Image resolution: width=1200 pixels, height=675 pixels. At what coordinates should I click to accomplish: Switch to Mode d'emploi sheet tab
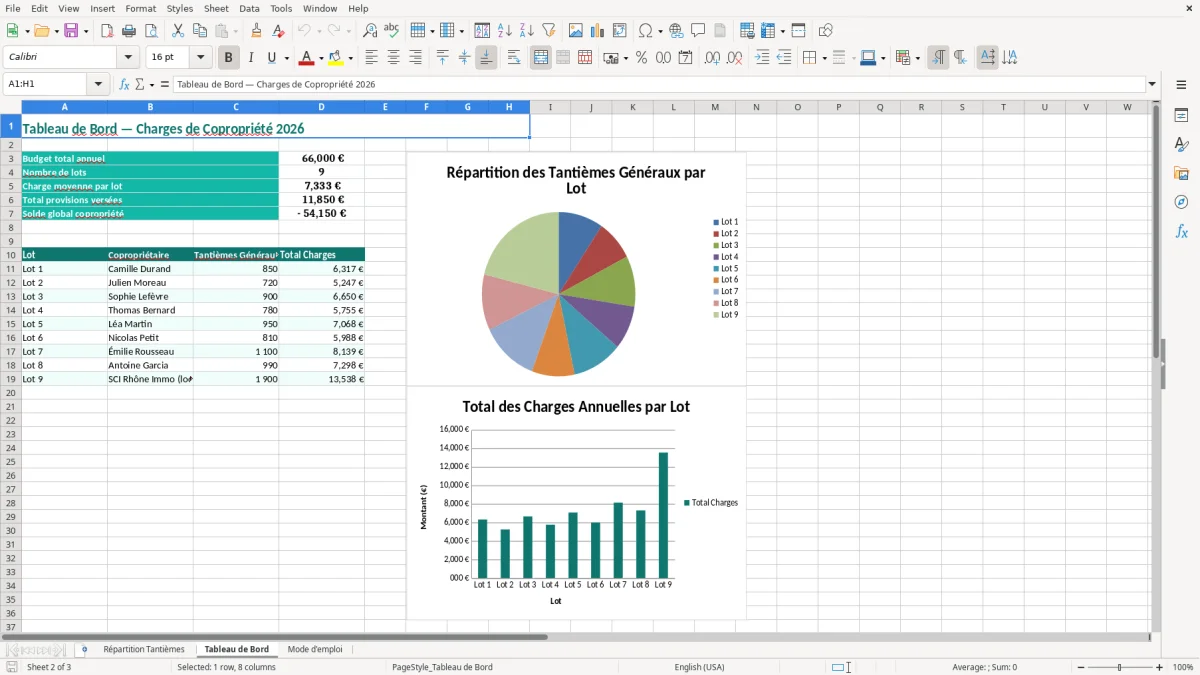[315, 649]
